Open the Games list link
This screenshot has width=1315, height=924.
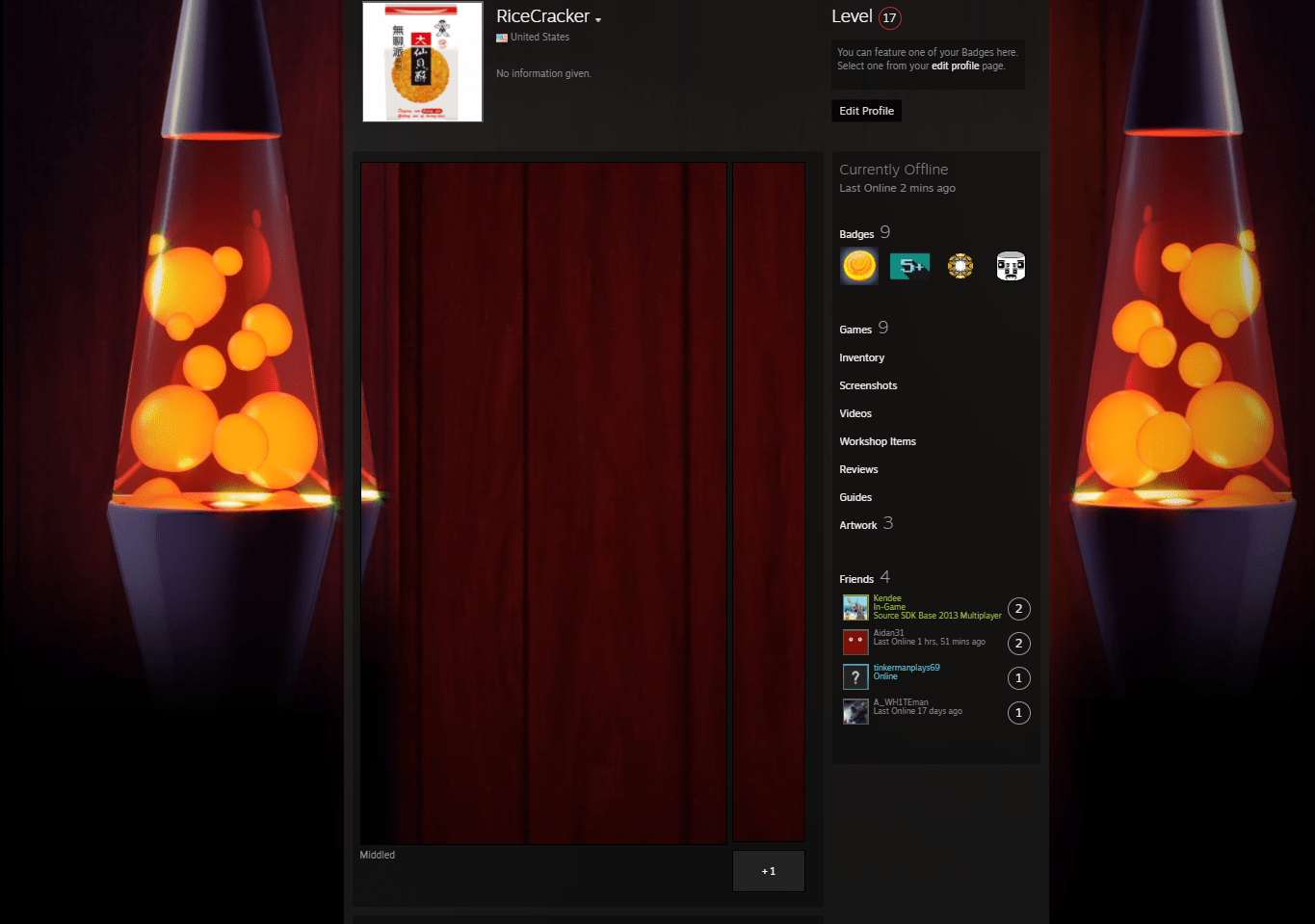pos(855,330)
